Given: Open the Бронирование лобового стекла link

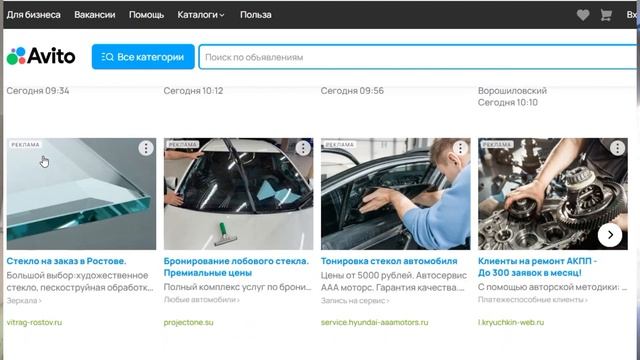Looking at the screenshot, I should (236, 267).
